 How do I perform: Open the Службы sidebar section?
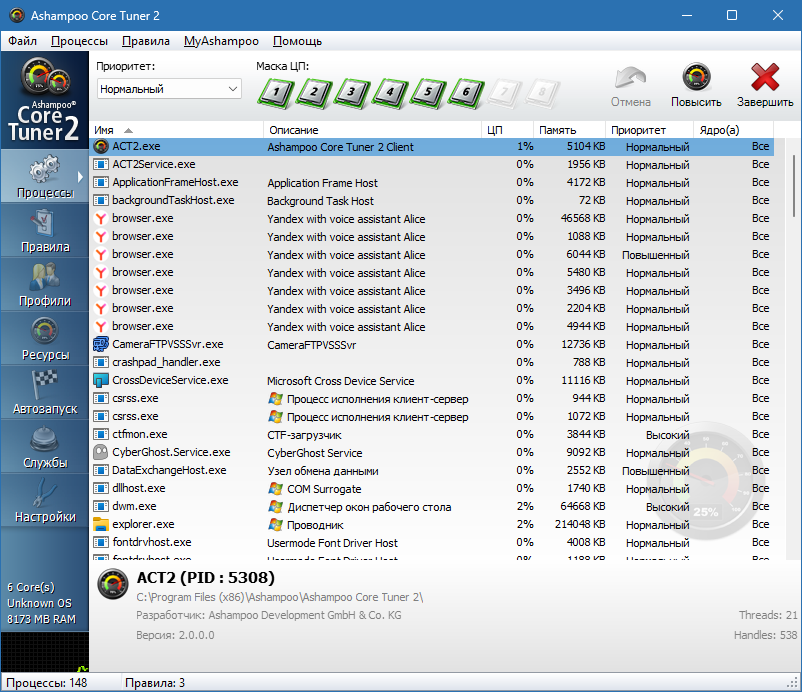[x=45, y=446]
